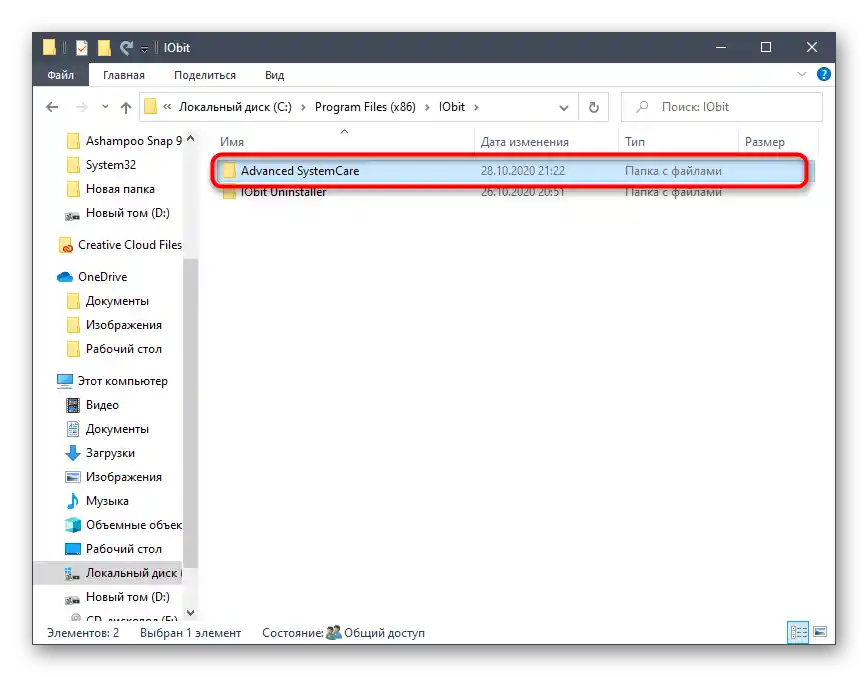
Task: Click Локальный диск (C:) in address bar
Action: tap(235, 107)
